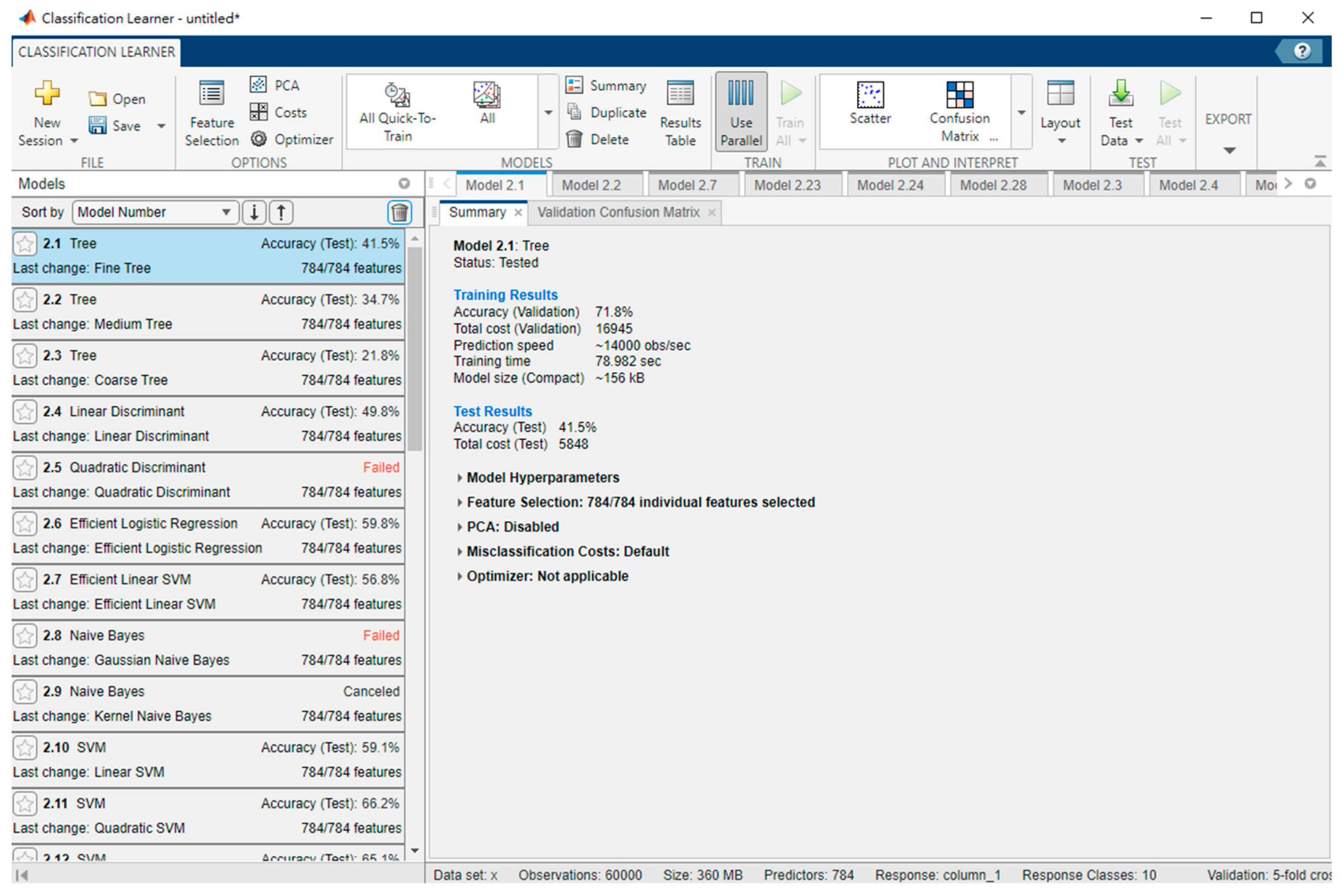Switch to the Validation Confusion Matrix tab
This screenshot has height=896, width=1343.
[618, 212]
